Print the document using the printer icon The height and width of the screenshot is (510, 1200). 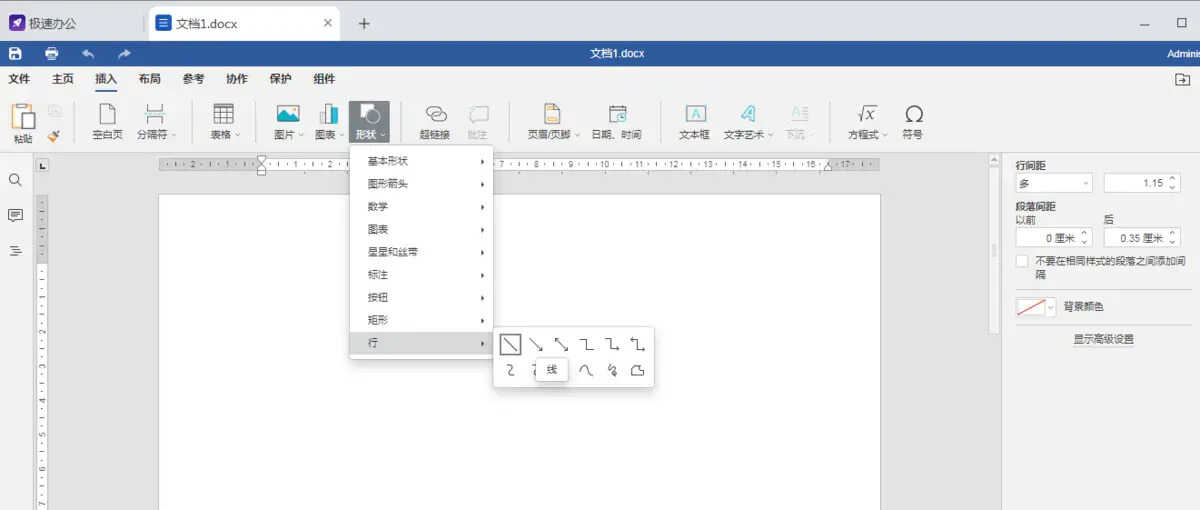click(x=52, y=54)
